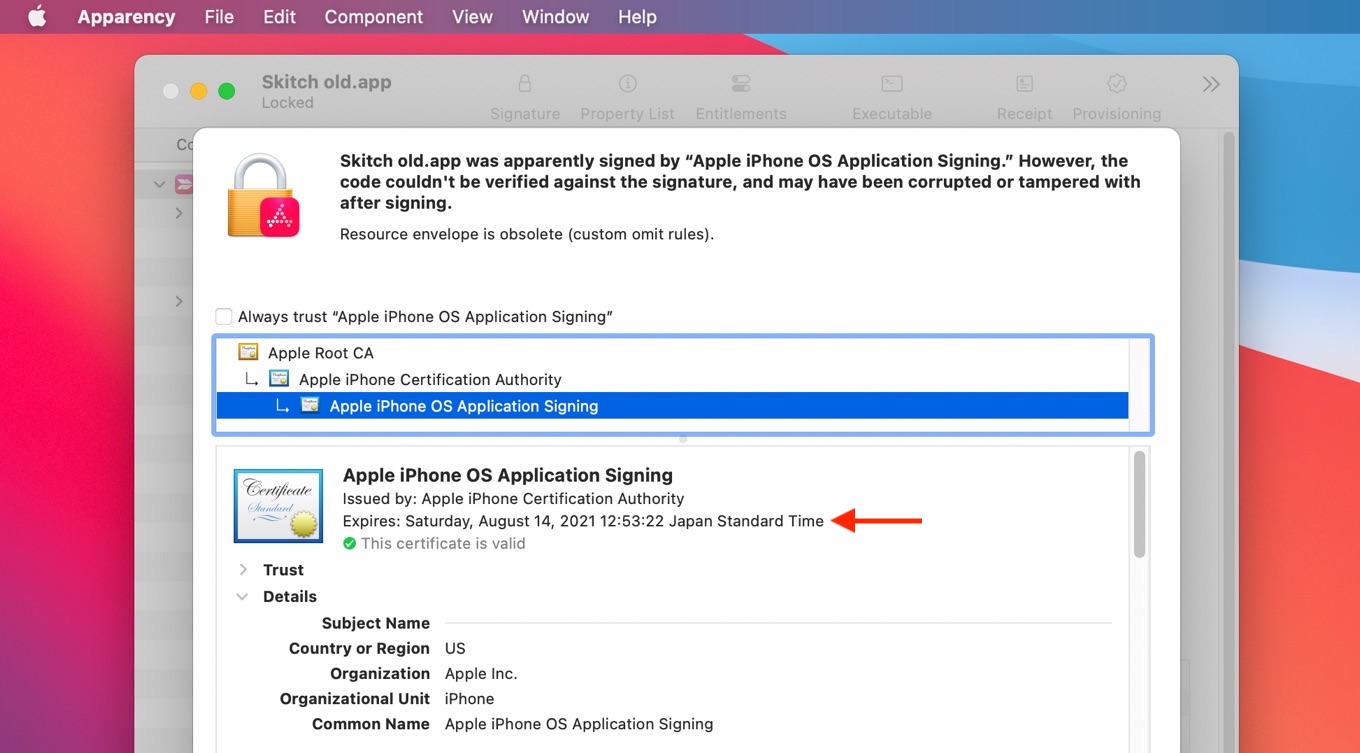Expand the Trust section
The image size is (1360, 753).
click(x=243, y=570)
